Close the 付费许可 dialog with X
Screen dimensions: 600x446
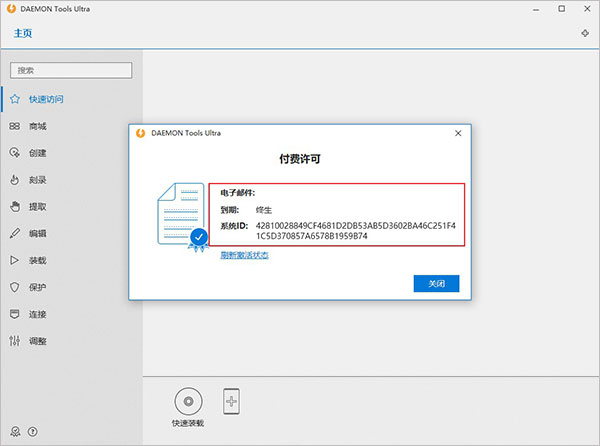point(458,133)
